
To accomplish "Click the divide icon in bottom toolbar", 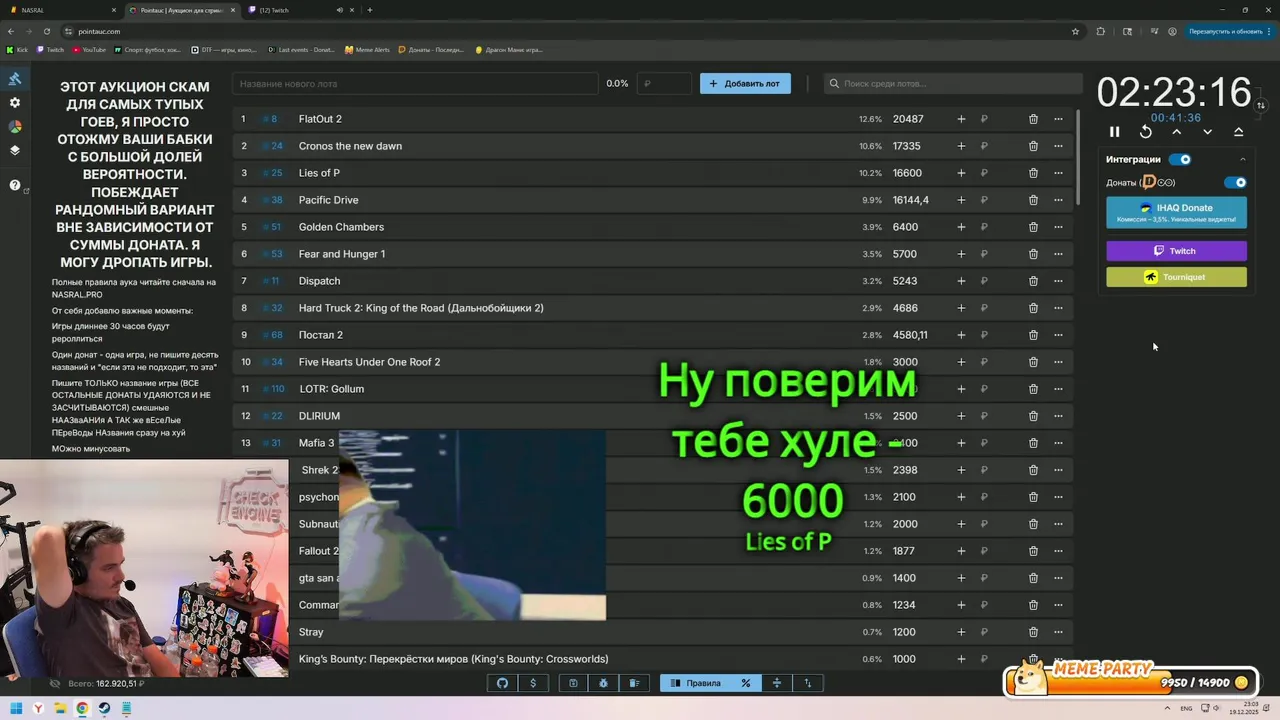I will coord(776,683).
